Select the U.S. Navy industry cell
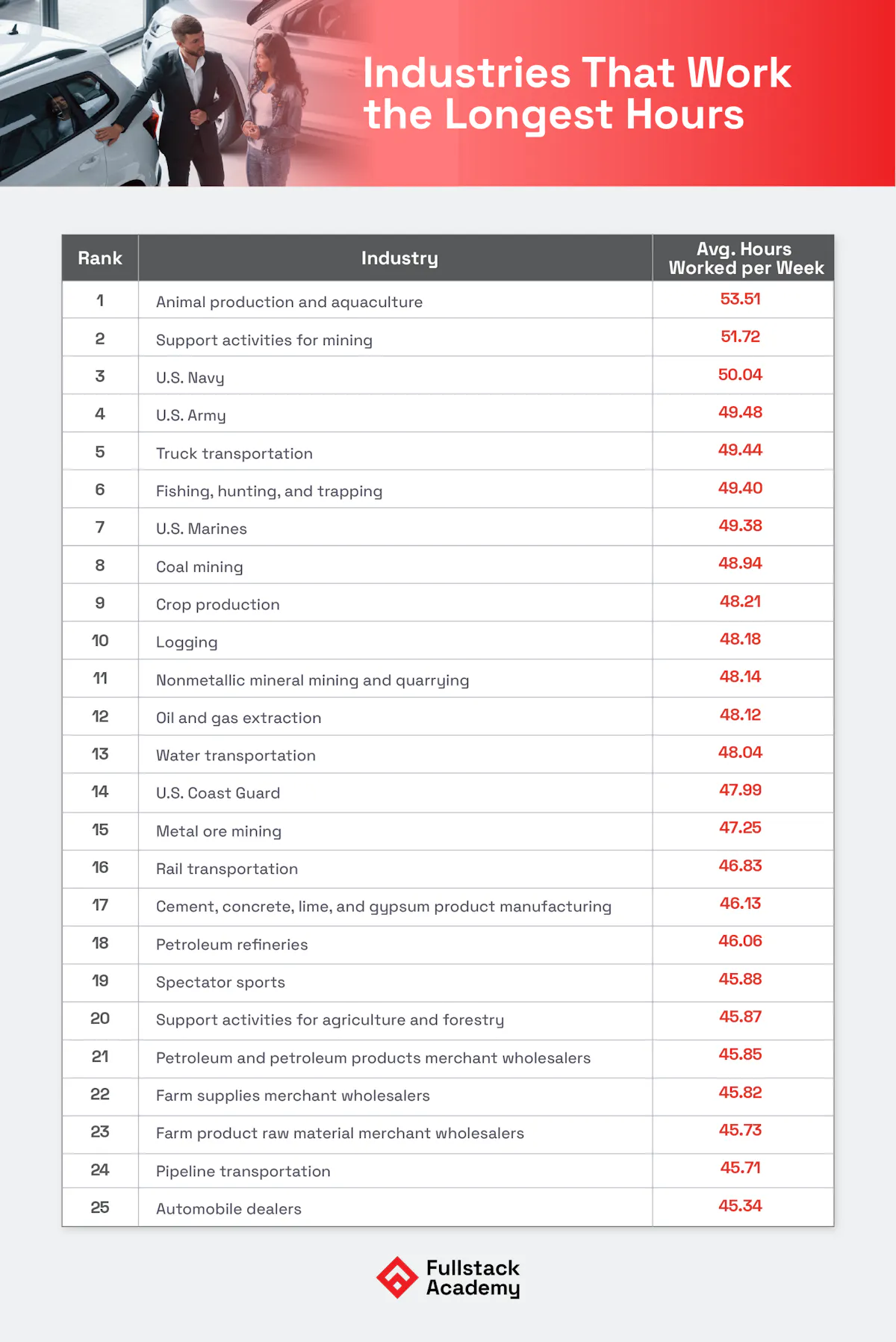The width and height of the screenshot is (896, 1342). click(190, 378)
